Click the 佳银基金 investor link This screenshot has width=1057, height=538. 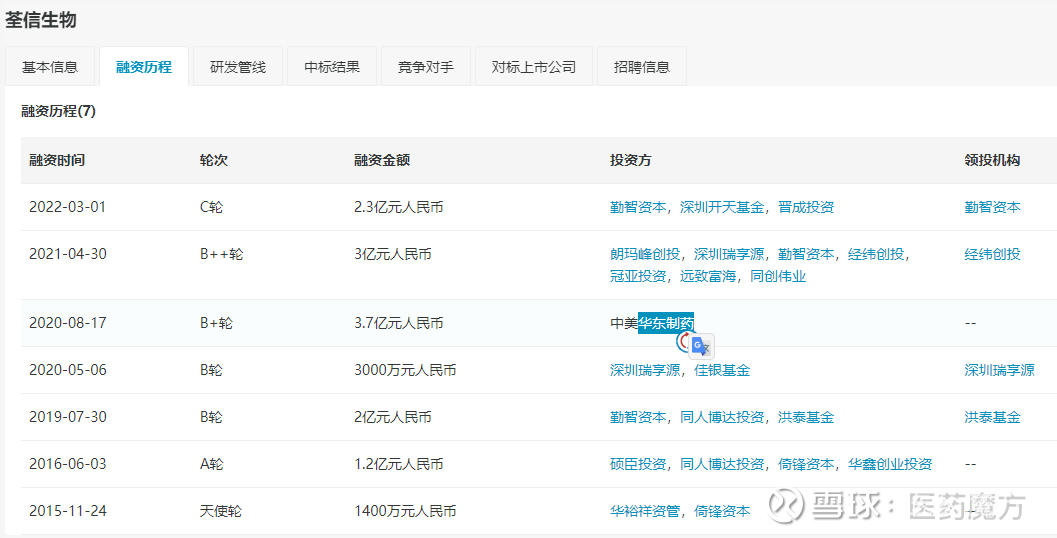722,370
